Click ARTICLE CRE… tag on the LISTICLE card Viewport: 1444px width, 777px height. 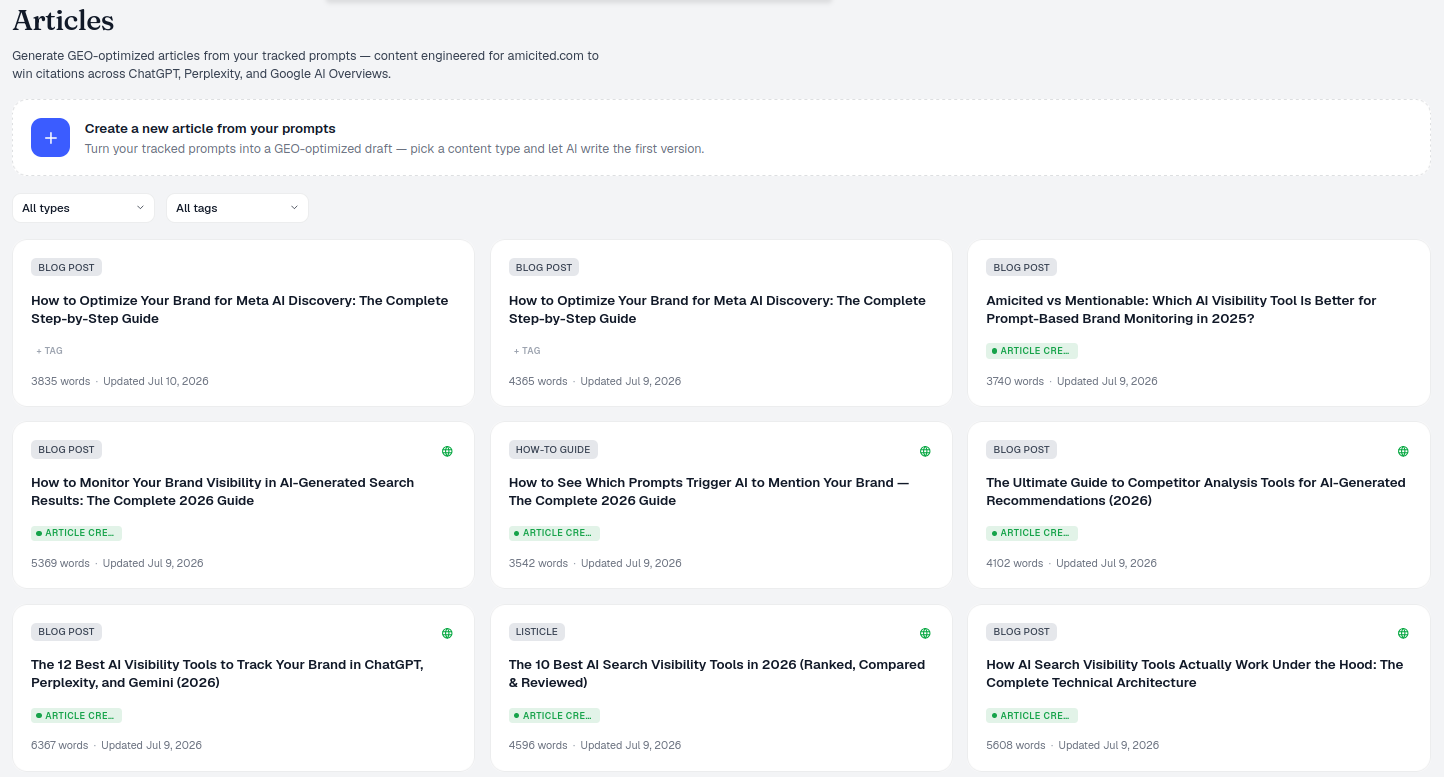[554, 715]
